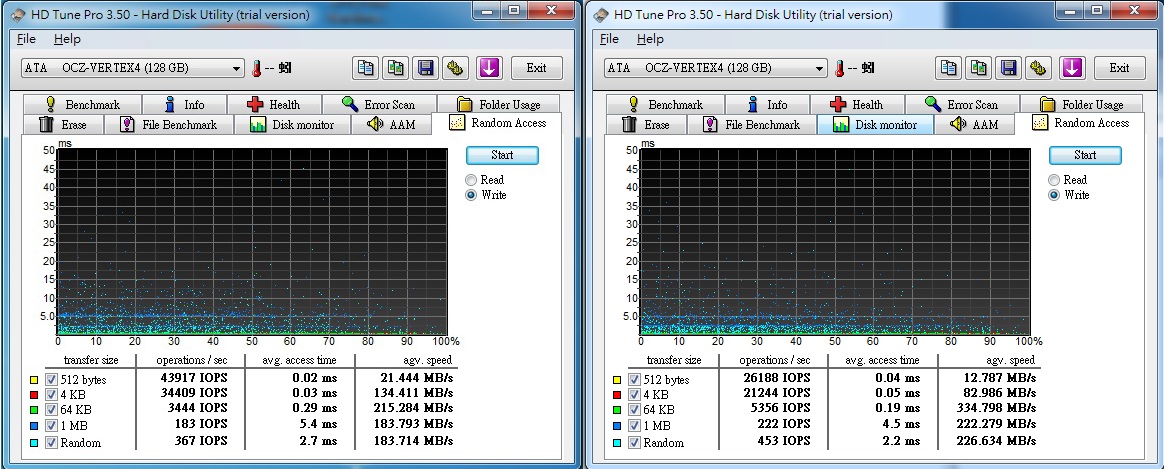1164x469 pixels.
Task: Toggle Random checkbox in left window
Action: (x=50, y=442)
